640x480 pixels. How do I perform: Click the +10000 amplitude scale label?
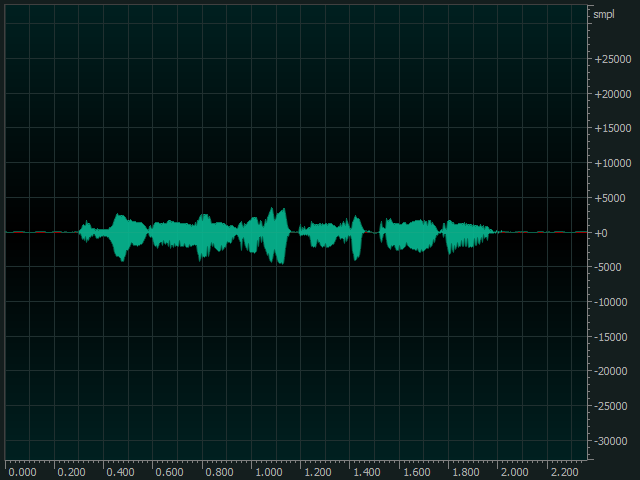[613, 163]
